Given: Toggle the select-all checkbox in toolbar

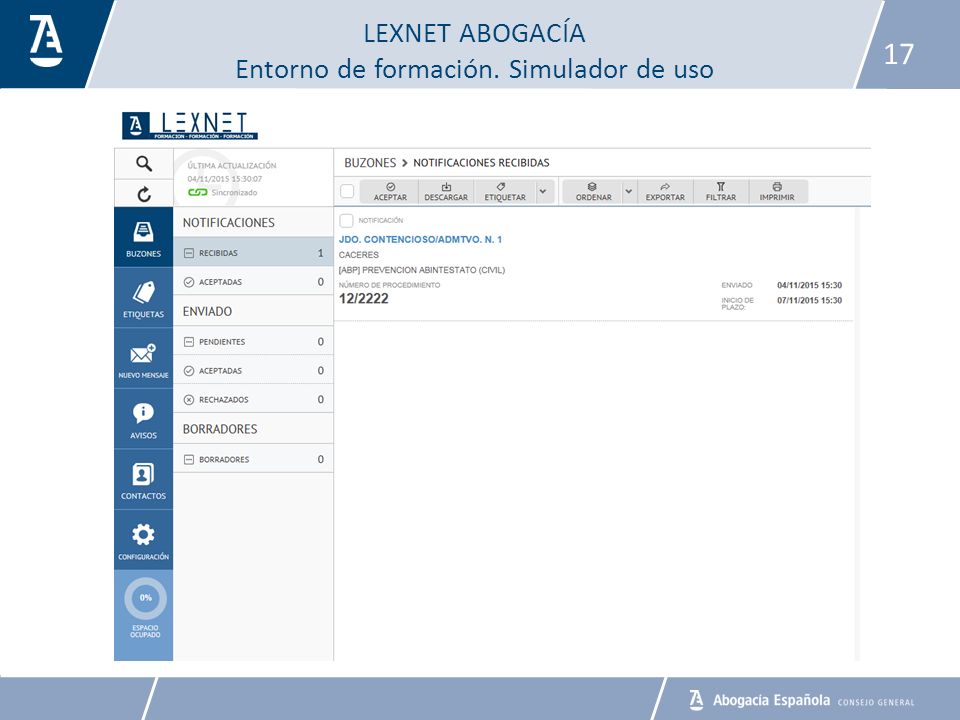Looking at the screenshot, I should point(347,191).
